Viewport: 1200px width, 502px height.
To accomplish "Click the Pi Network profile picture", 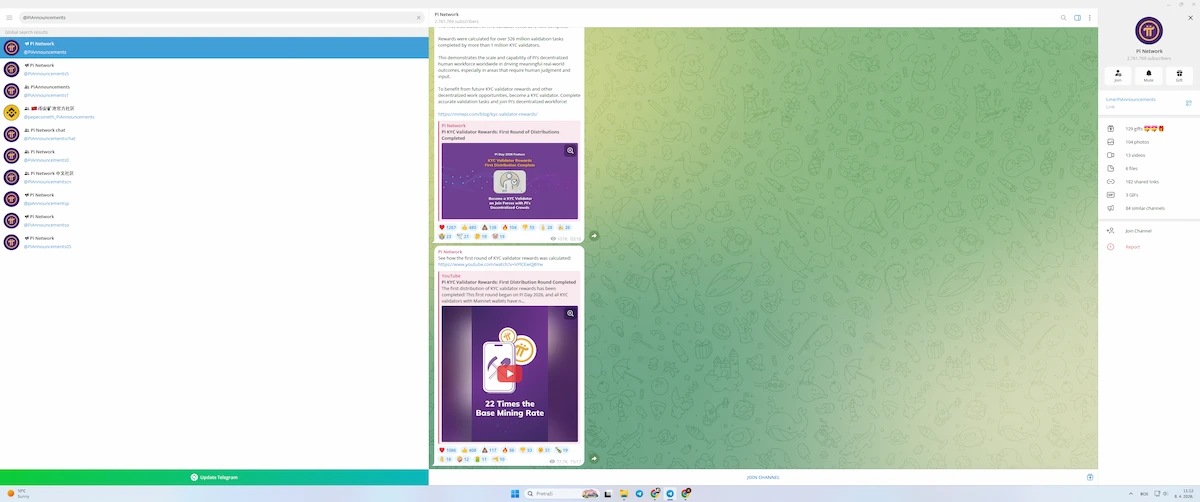I will [1149, 31].
